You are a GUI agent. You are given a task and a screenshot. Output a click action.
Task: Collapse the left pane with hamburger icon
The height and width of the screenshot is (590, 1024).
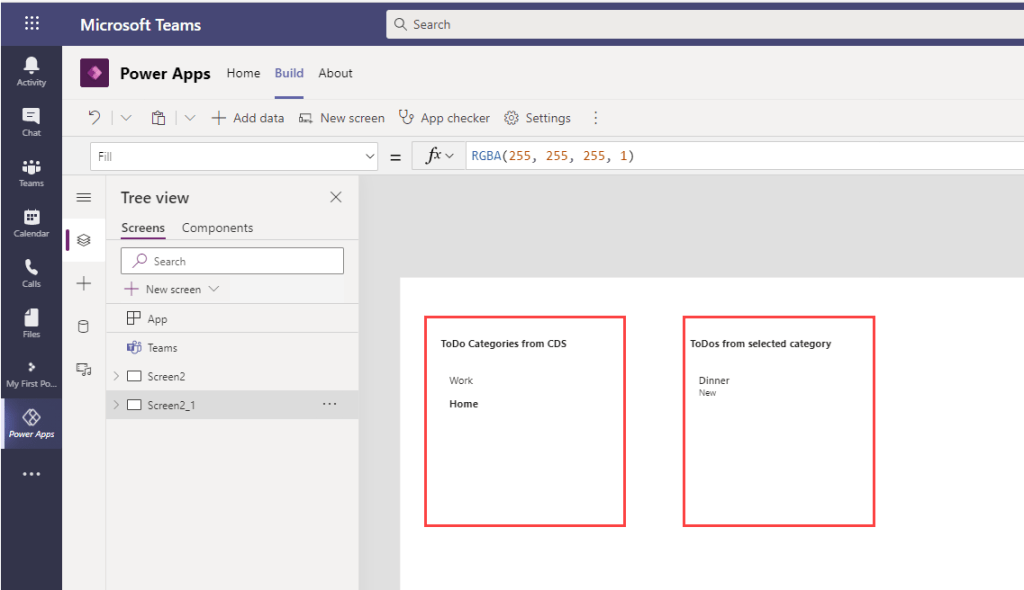tap(84, 198)
